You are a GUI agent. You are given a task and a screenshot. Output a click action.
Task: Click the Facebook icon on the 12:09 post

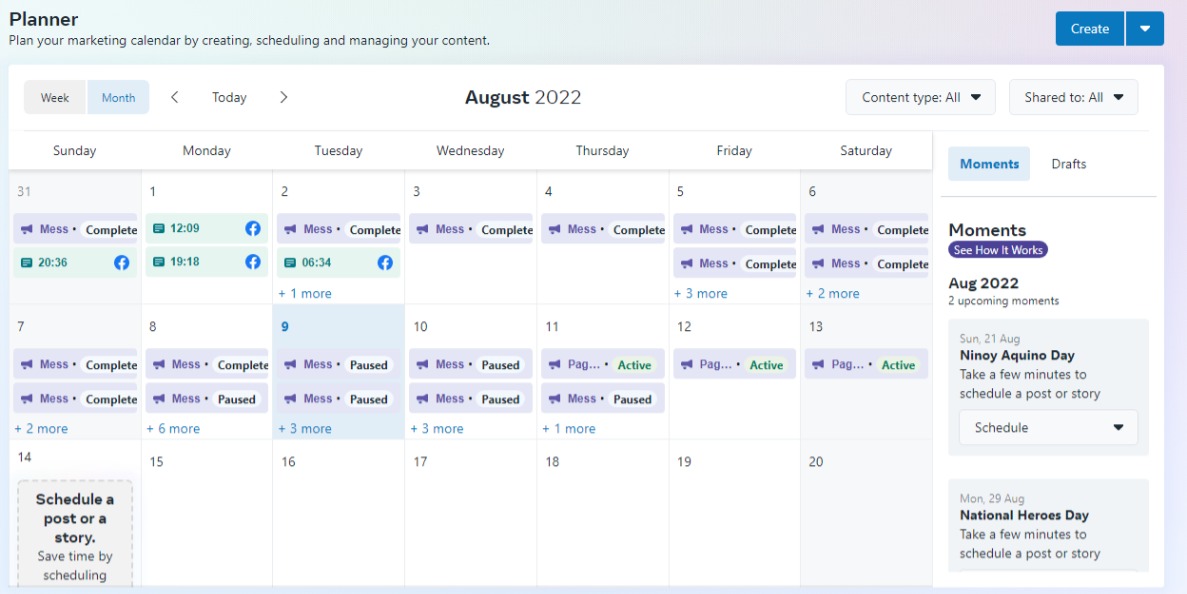[253, 229]
